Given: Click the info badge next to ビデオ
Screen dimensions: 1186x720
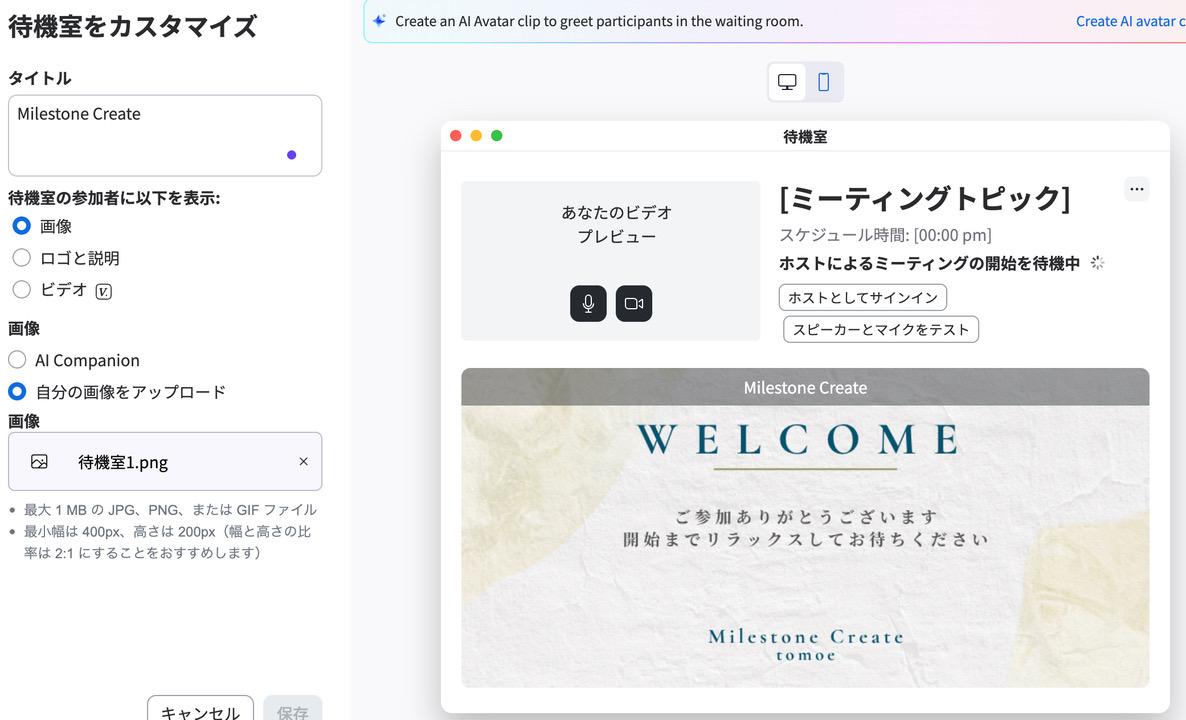Looking at the screenshot, I should [x=104, y=291].
